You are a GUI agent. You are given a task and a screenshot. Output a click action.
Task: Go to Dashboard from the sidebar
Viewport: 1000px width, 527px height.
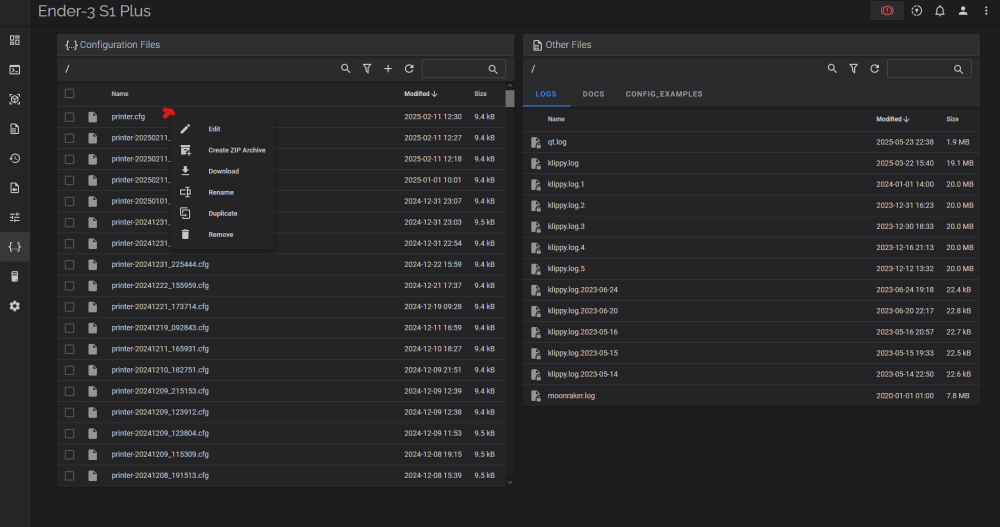click(14, 40)
